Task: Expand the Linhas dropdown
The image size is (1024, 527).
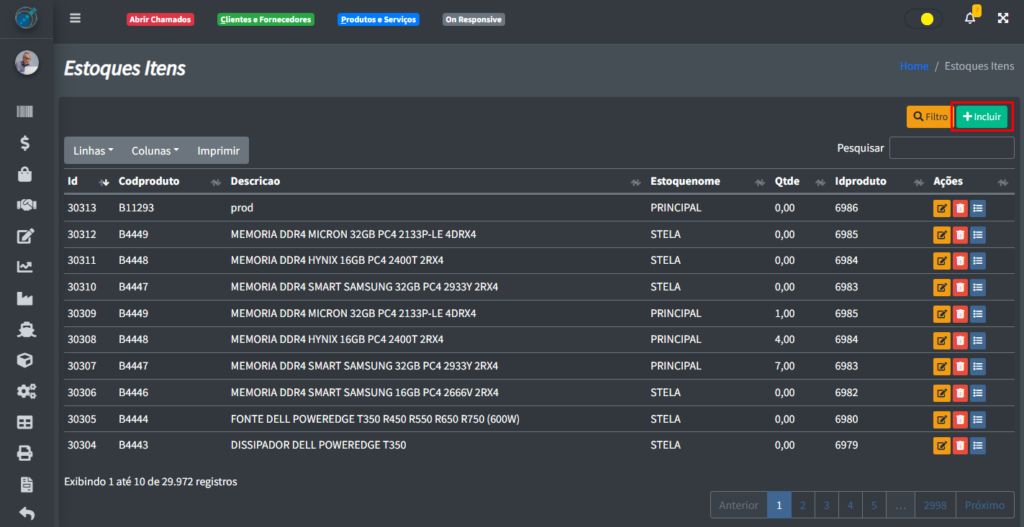Action: point(93,151)
